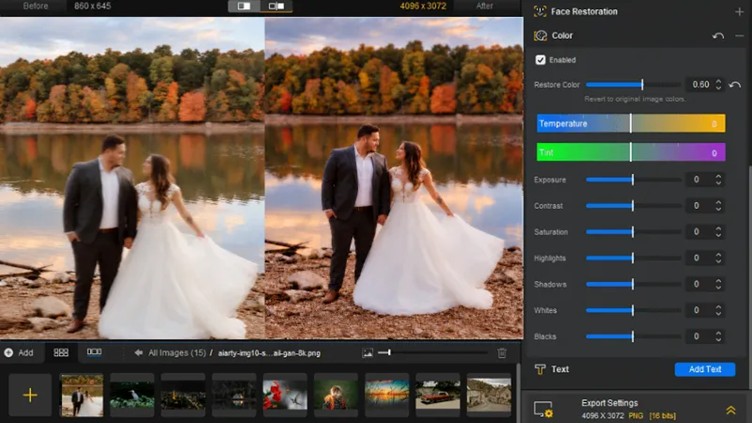Adjust the Whites slider
The height and width of the screenshot is (423, 752).
point(633,310)
